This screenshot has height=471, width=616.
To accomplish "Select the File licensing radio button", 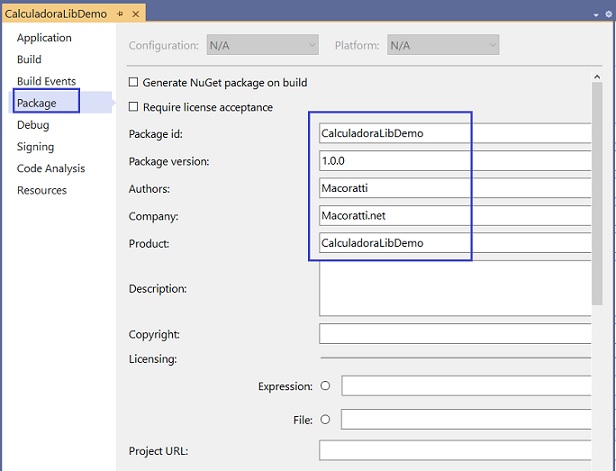I will coord(325,420).
